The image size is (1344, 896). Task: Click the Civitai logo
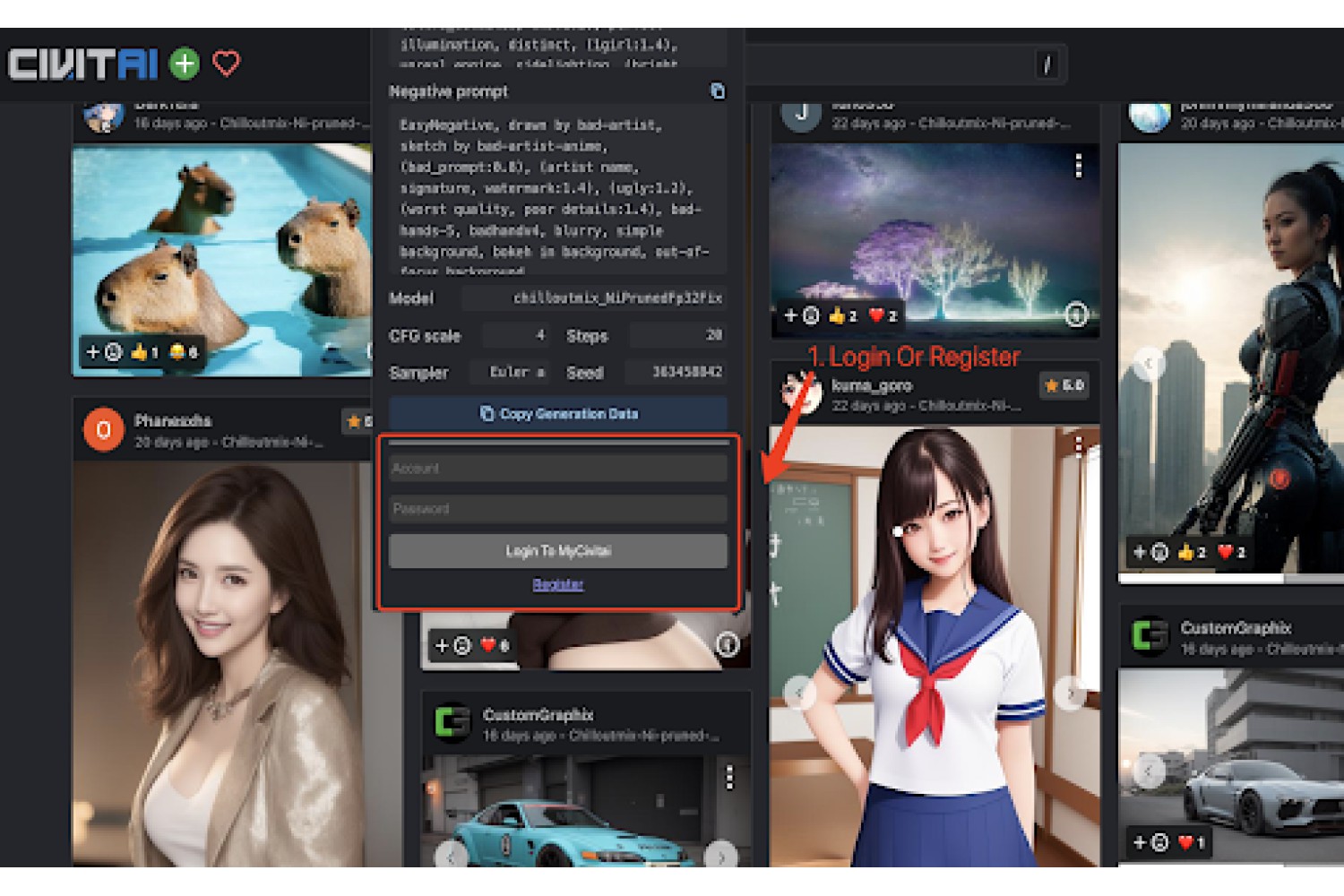point(83,65)
